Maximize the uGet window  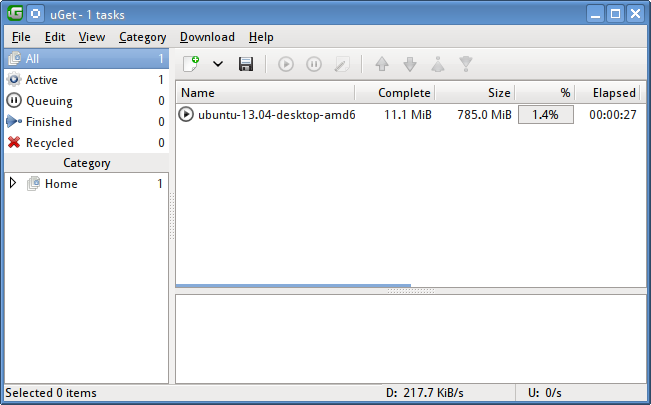[x=616, y=14]
